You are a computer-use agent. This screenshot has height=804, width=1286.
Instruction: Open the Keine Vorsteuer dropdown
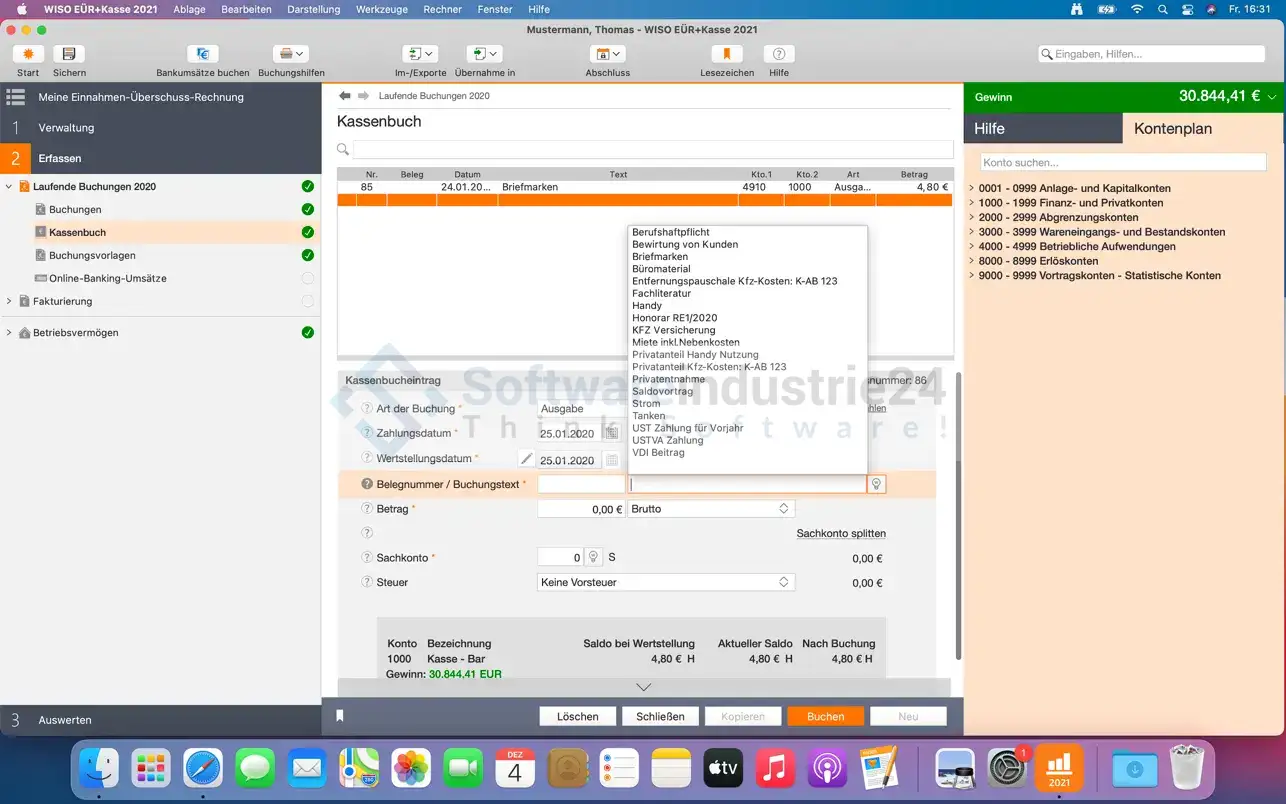[666, 582]
